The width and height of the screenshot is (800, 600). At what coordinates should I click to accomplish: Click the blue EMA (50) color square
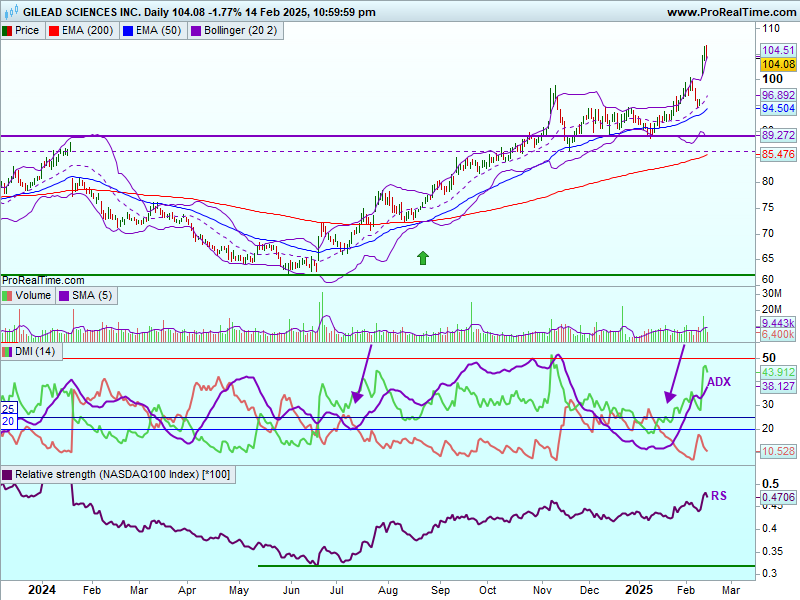click(x=126, y=31)
